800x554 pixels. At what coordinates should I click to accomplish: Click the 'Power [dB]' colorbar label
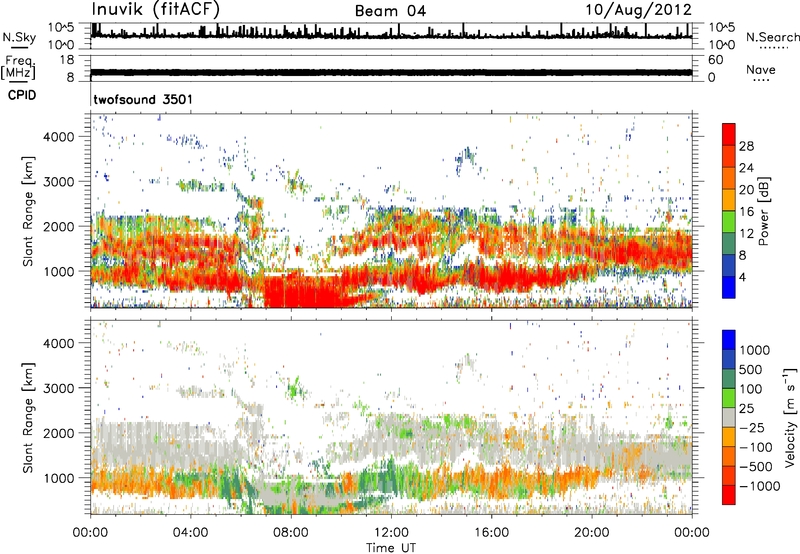[763, 211]
